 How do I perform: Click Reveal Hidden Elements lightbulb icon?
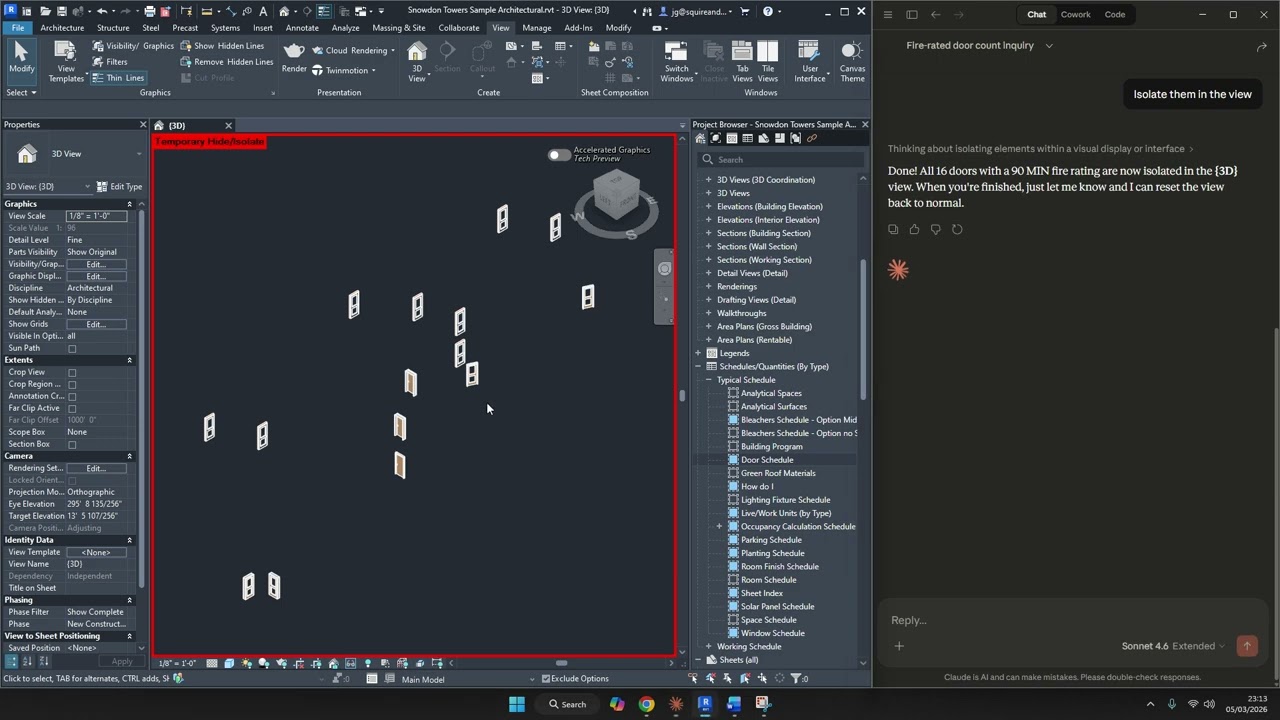pyautogui.click(x=368, y=663)
